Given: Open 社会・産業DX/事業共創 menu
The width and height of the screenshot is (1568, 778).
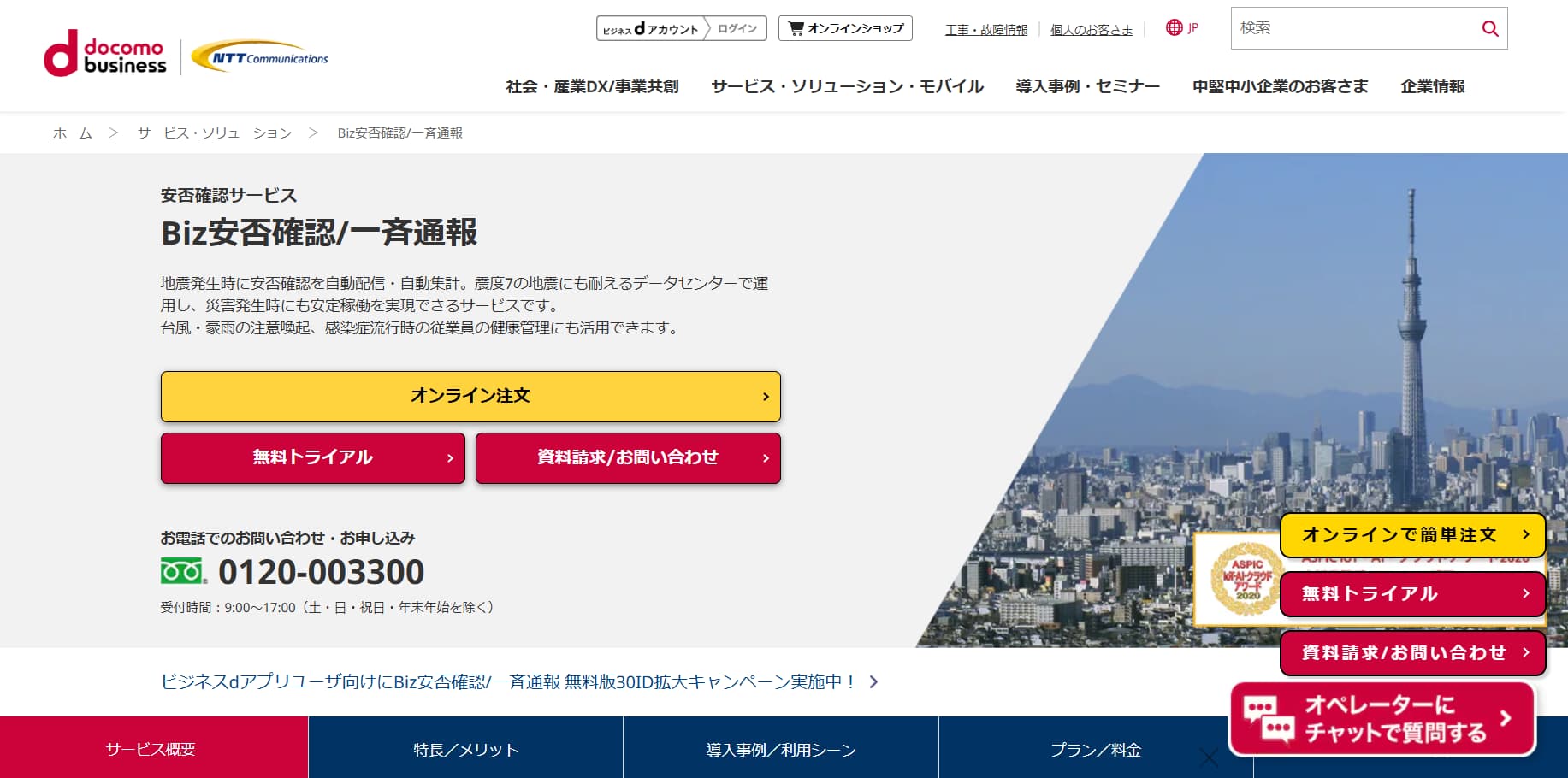Looking at the screenshot, I should 592,86.
